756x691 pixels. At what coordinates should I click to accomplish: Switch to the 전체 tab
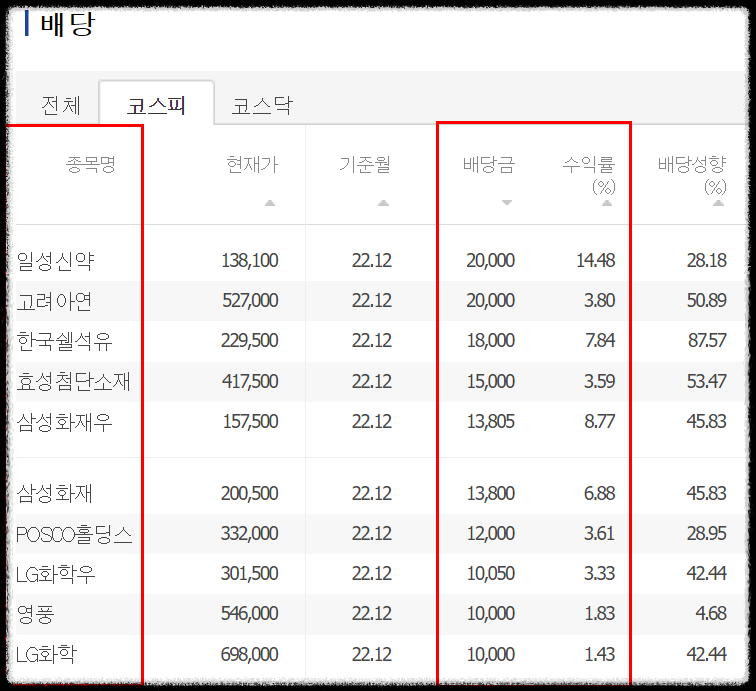pyautogui.click(x=61, y=106)
